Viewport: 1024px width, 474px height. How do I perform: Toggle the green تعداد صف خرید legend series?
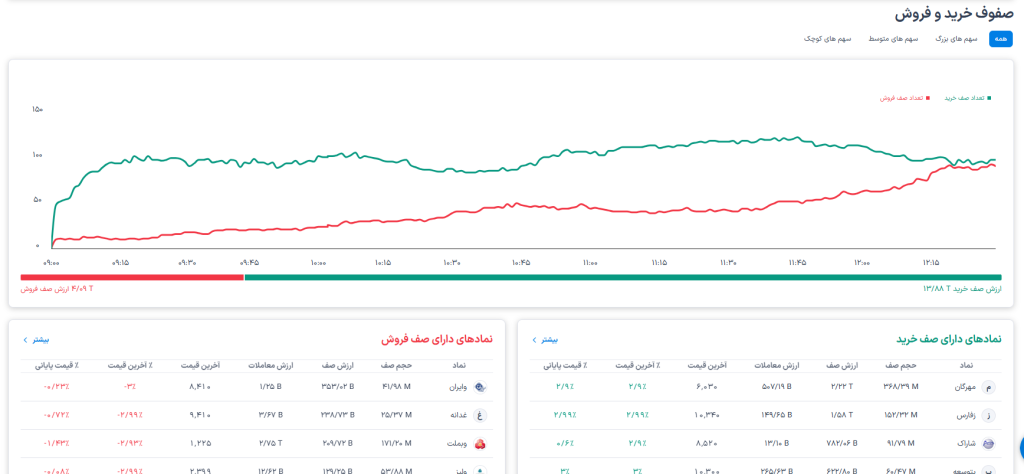964,98
